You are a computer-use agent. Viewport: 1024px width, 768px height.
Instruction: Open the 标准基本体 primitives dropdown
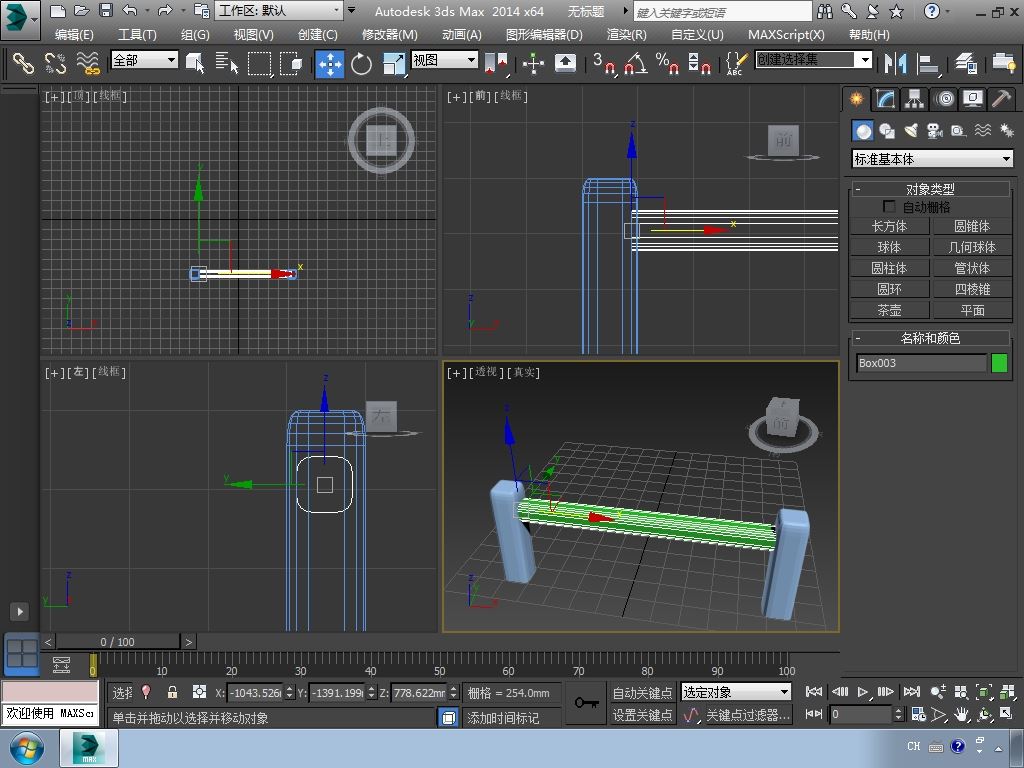[x=932, y=159]
